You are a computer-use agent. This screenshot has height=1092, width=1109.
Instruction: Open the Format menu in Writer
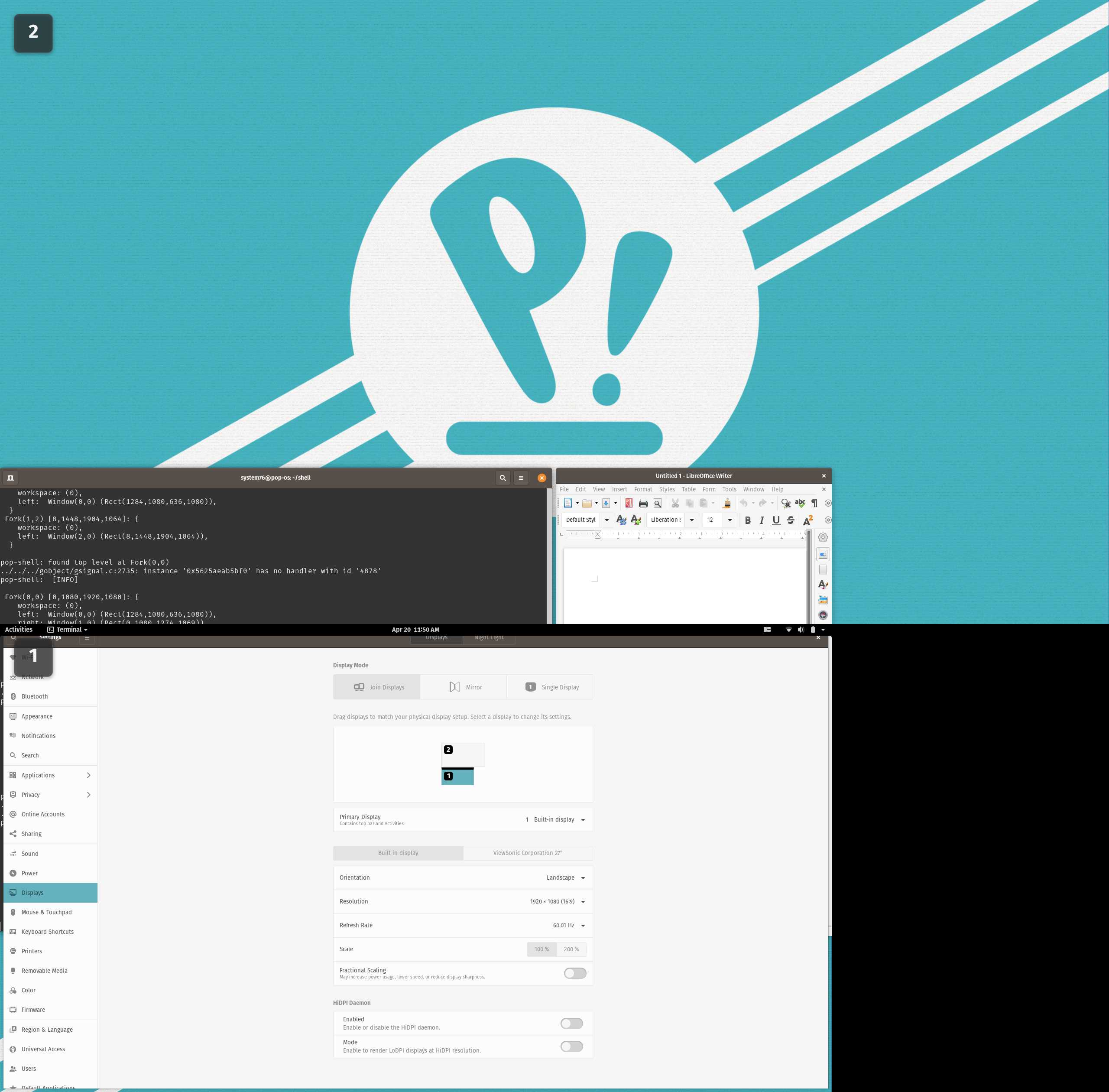pos(643,489)
